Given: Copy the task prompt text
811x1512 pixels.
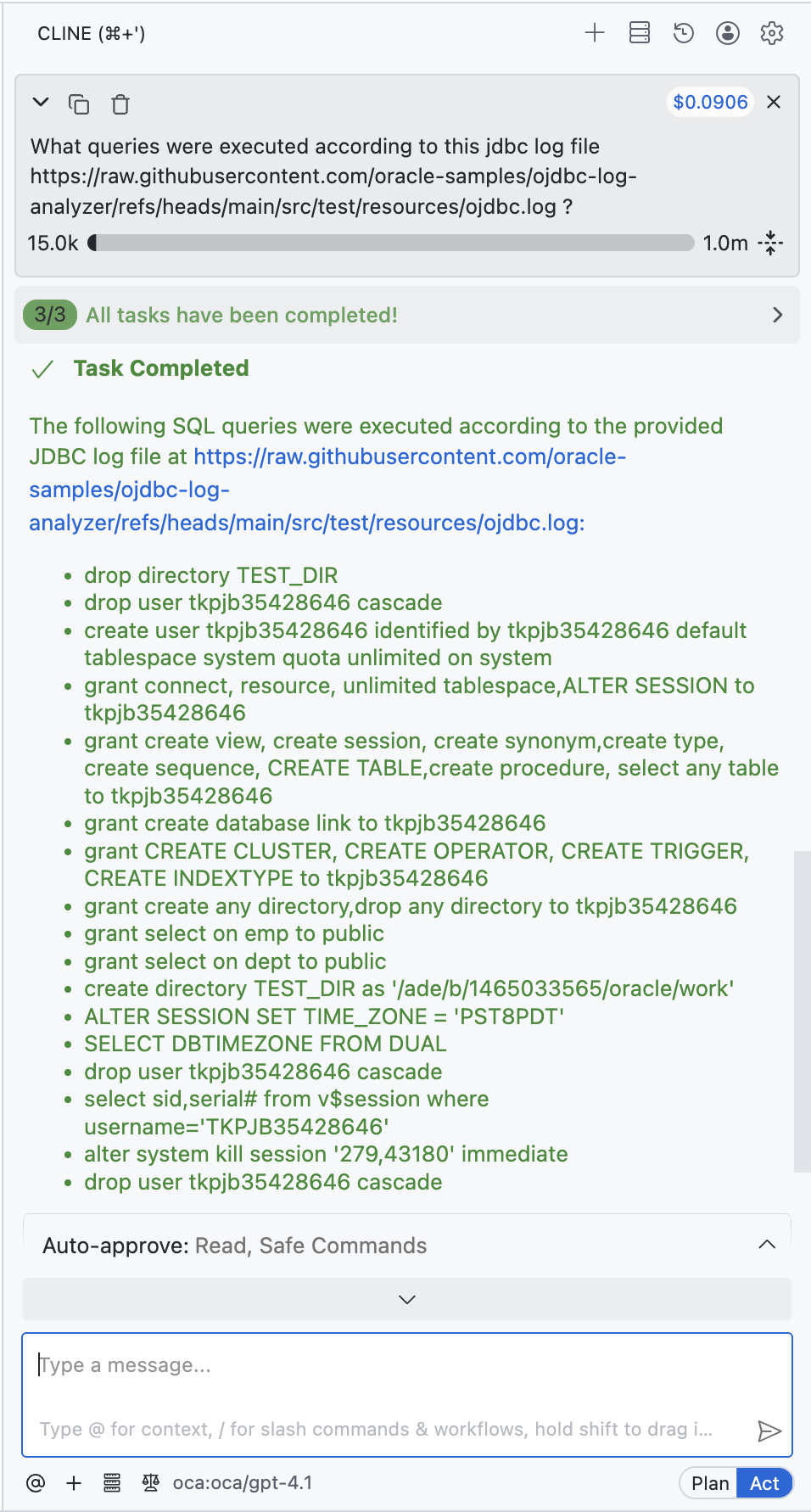Looking at the screenshot, I should 80,103.
